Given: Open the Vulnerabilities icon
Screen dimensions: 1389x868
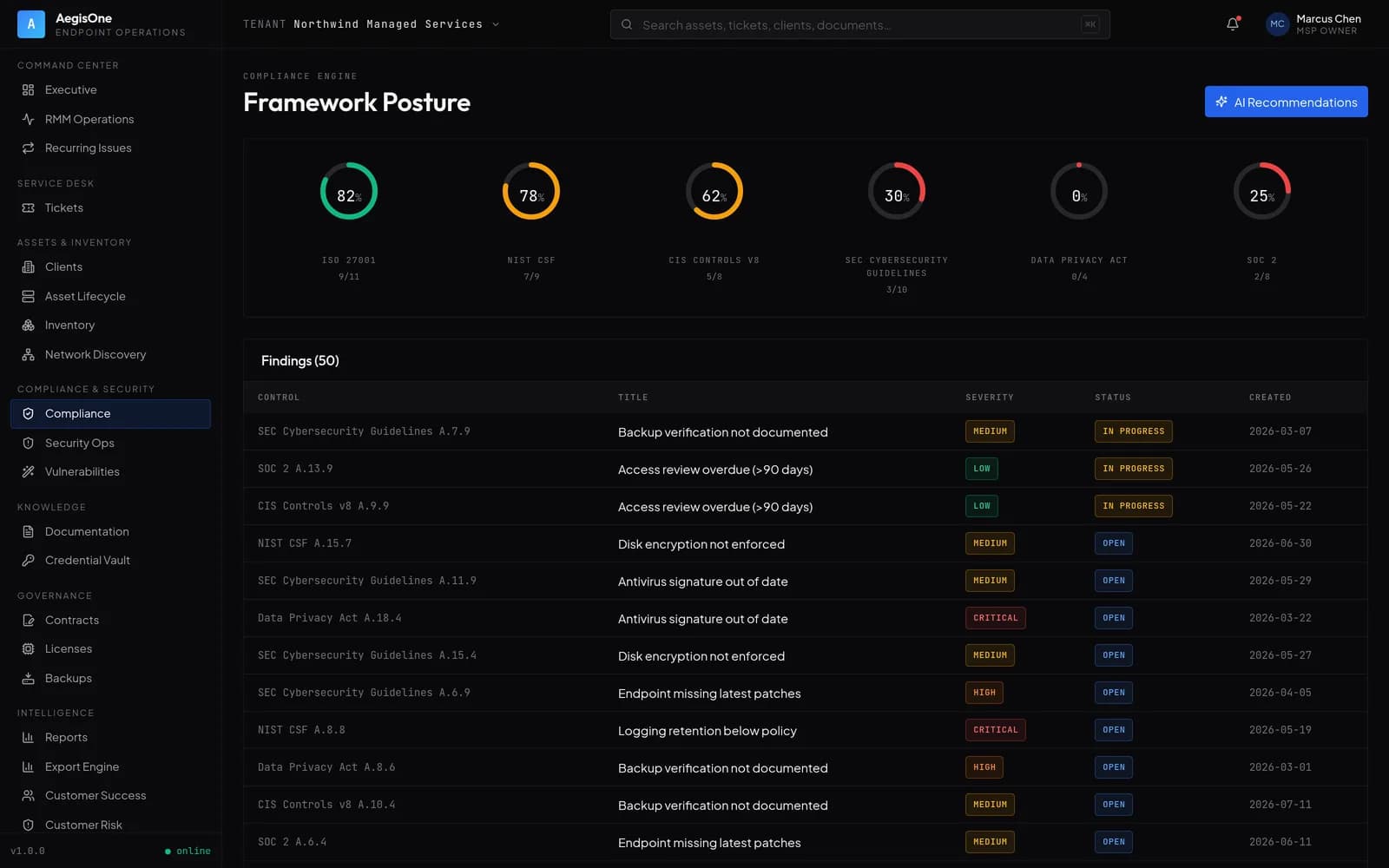Looking at the screenshot, I should (x=28, y=472).
